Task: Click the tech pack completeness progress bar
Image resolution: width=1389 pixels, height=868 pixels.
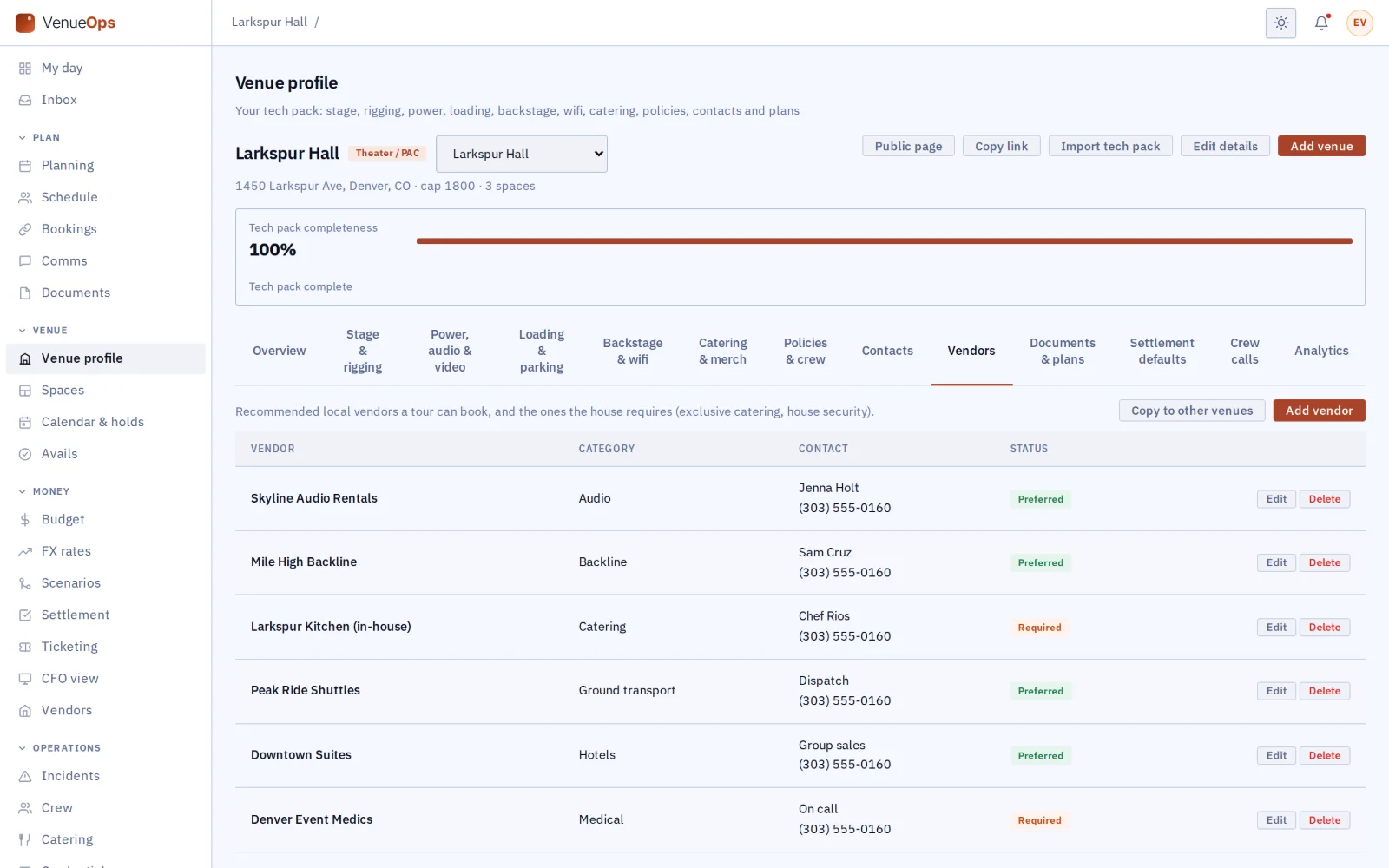Action: (x=884, y=241)
